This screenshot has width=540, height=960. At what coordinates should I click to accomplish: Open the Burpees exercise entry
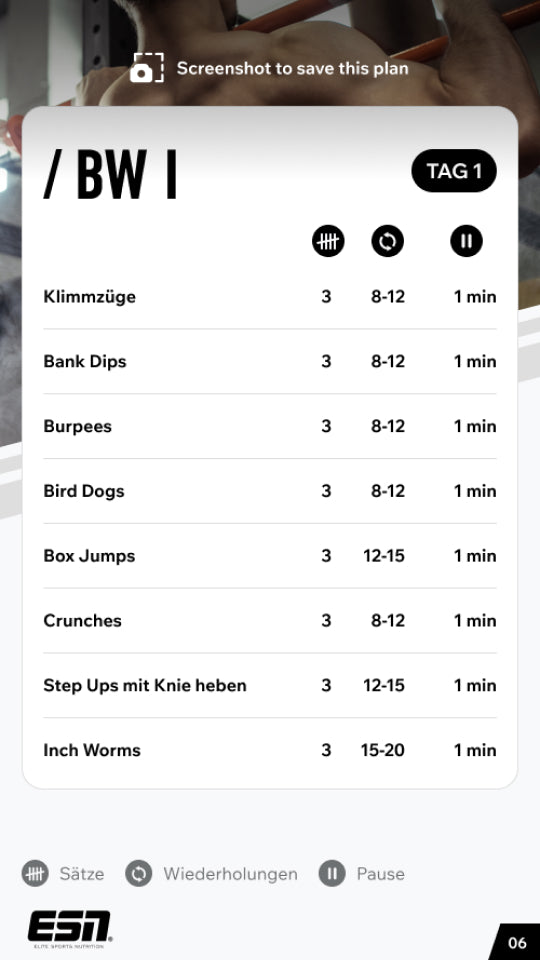pyautogui.click(x=270, y=426)
